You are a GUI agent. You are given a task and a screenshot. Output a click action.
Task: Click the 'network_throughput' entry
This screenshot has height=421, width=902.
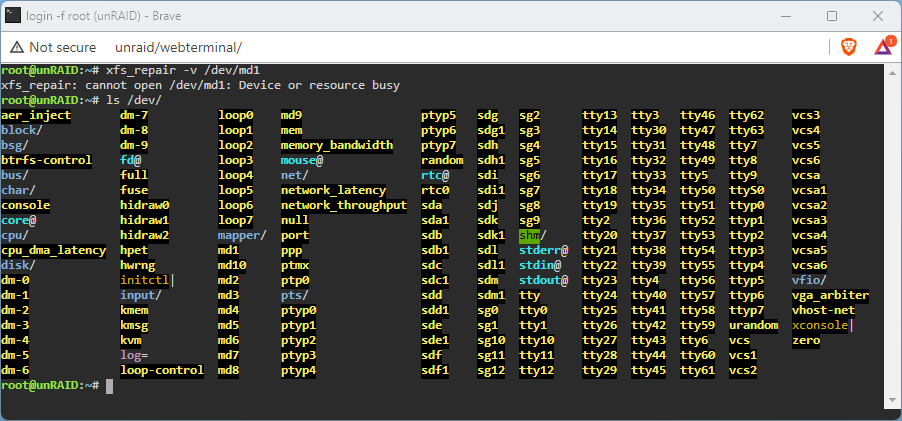coord(343,205)
